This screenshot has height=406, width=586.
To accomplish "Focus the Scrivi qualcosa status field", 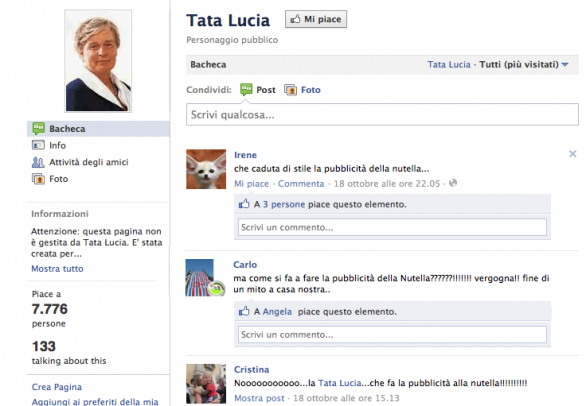I will click(382, 114).
